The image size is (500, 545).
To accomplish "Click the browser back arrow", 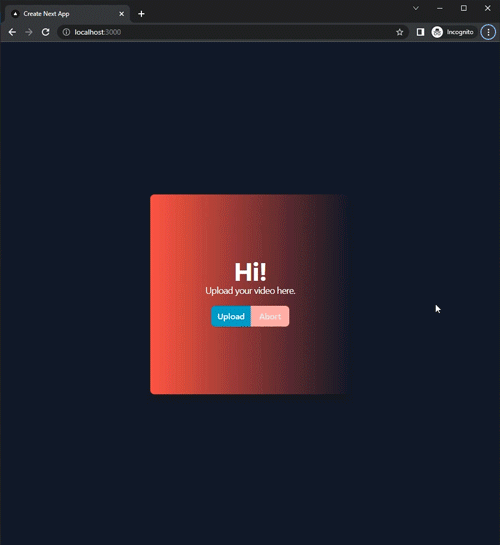I will pos(12,32).
